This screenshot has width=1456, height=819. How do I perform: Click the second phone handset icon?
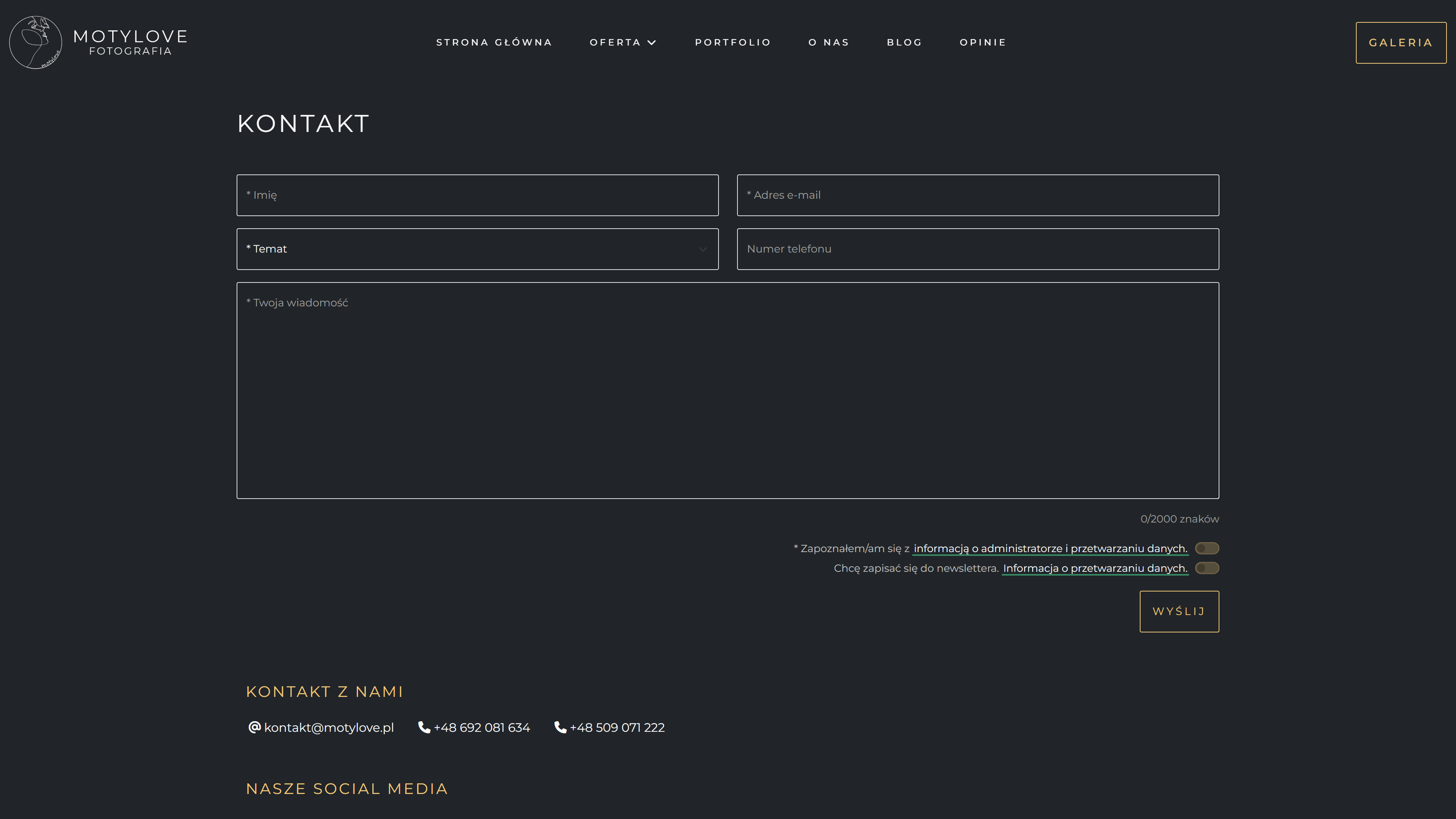pos(560,727)
